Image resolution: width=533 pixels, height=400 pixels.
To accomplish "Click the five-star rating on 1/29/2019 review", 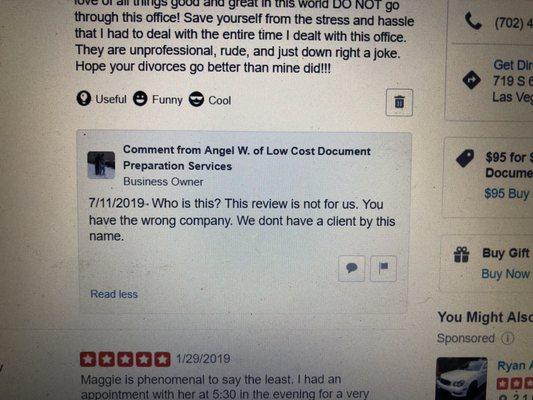I will pos(125,360).
